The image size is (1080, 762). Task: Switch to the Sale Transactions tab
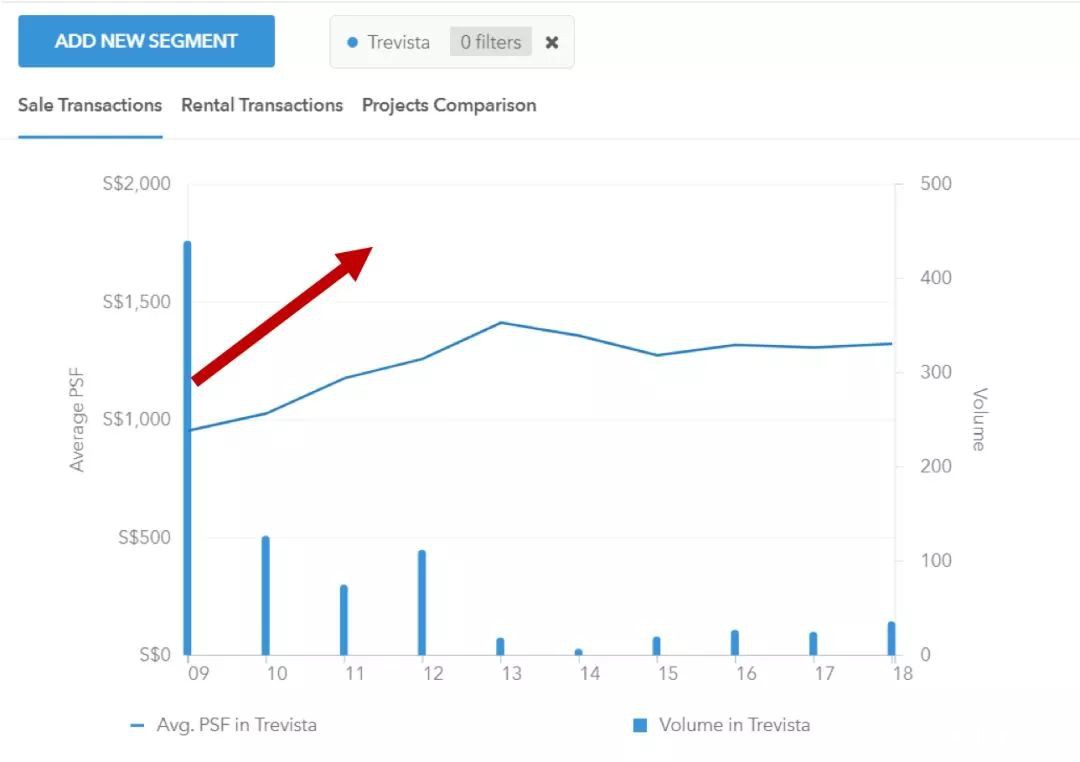(x=90, y=105)
